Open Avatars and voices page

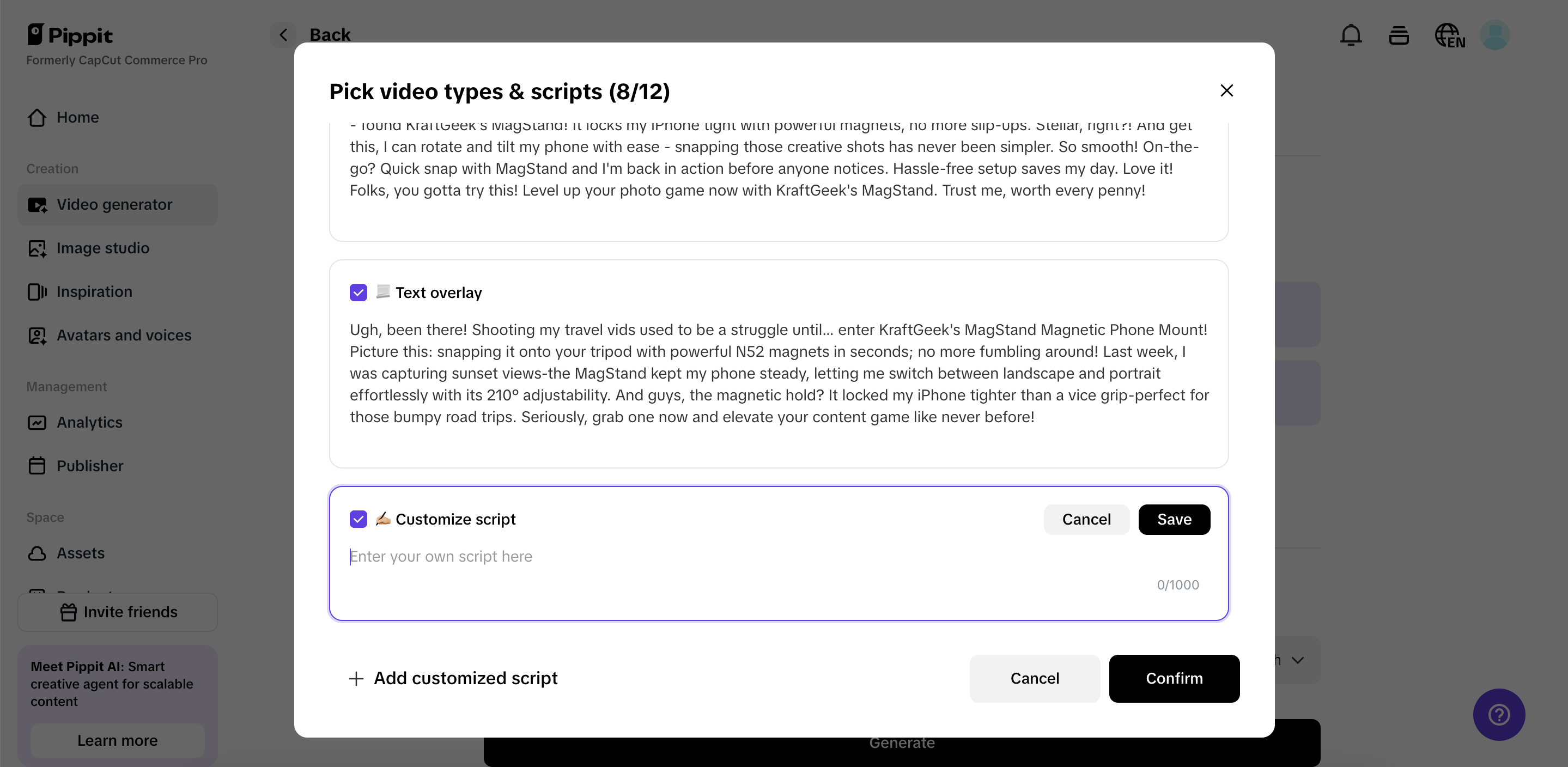click(x=124, y=336)
